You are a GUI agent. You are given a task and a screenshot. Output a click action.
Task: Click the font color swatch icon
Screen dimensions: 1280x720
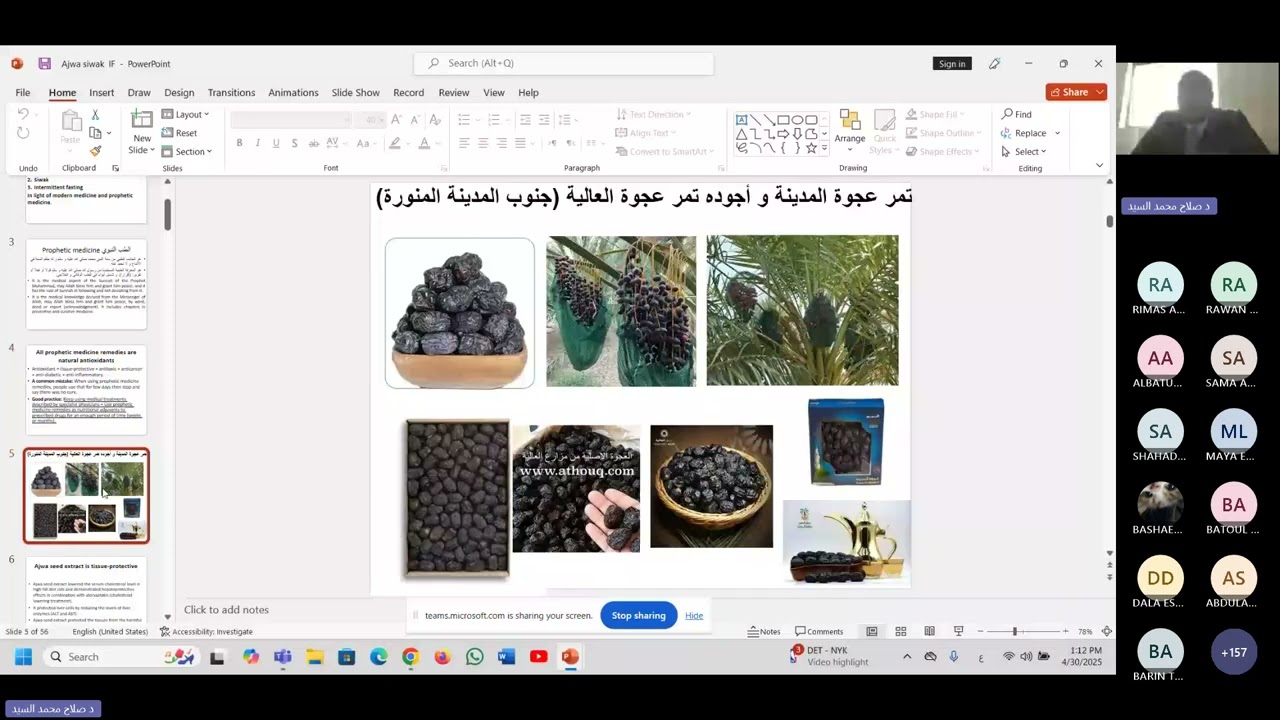(424, 143)
